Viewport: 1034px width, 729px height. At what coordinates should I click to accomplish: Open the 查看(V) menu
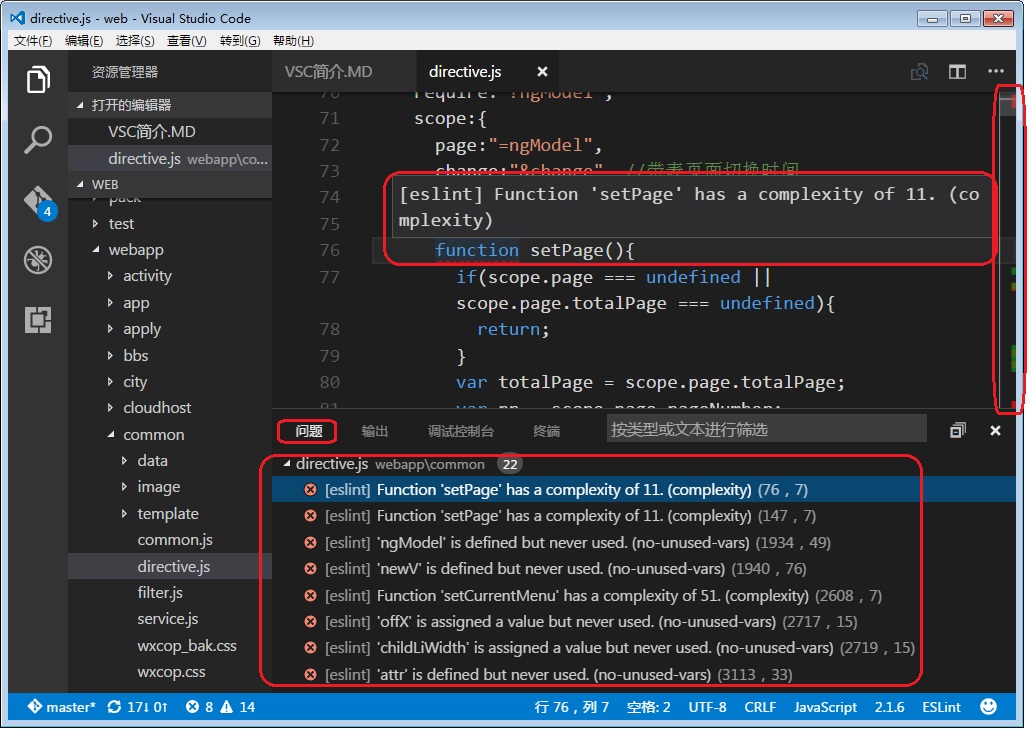pos(187,41)
